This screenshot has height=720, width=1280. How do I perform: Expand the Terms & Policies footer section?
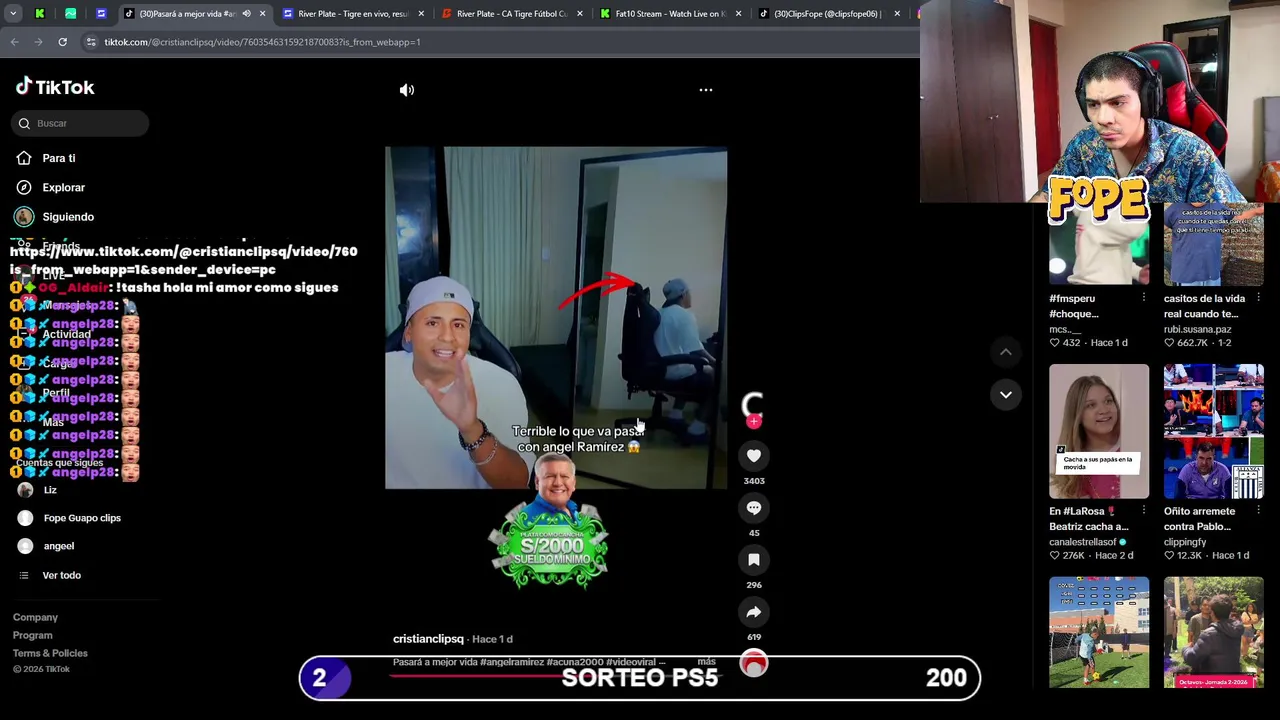point(50,653)
